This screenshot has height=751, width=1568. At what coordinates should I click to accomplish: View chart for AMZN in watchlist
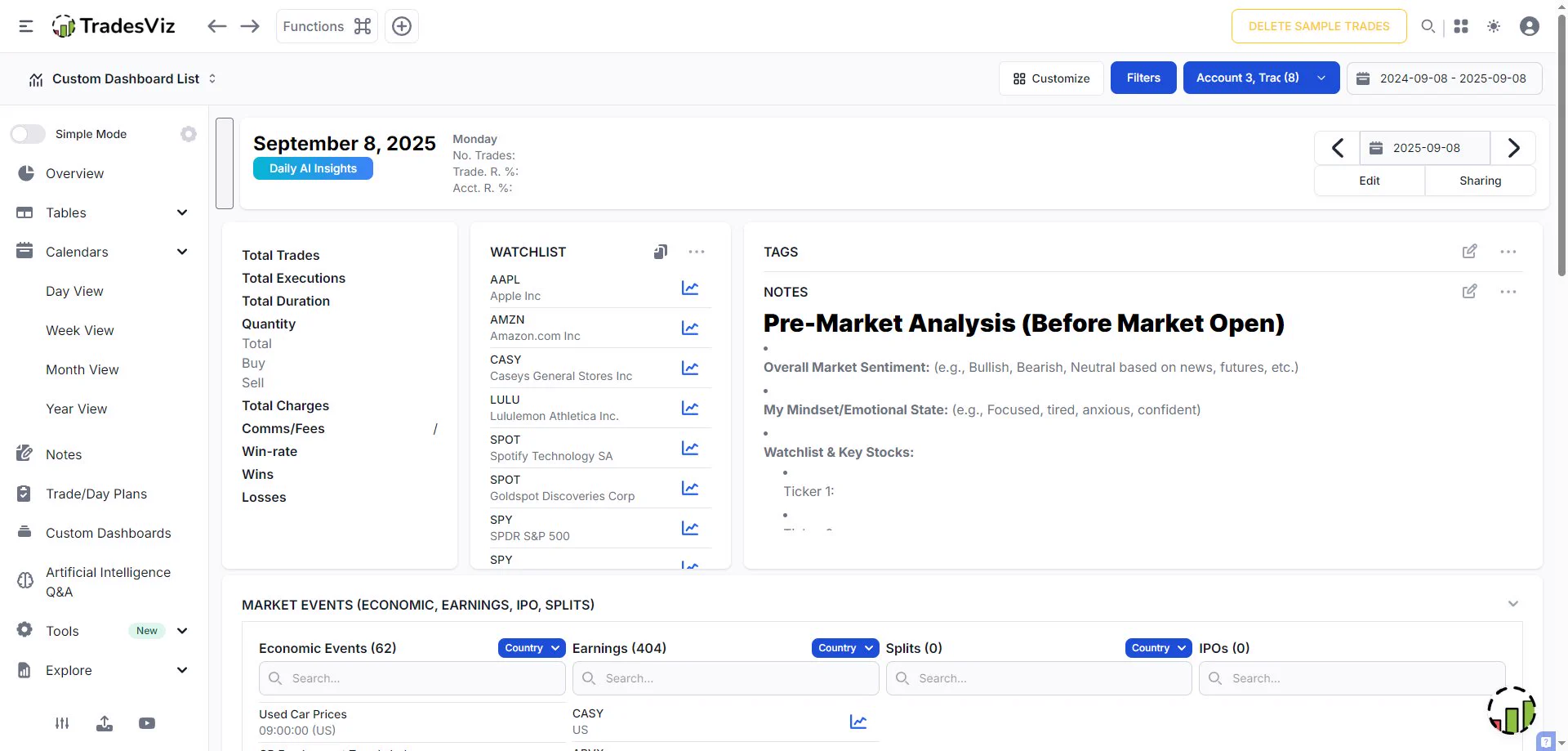click(690, 328)
